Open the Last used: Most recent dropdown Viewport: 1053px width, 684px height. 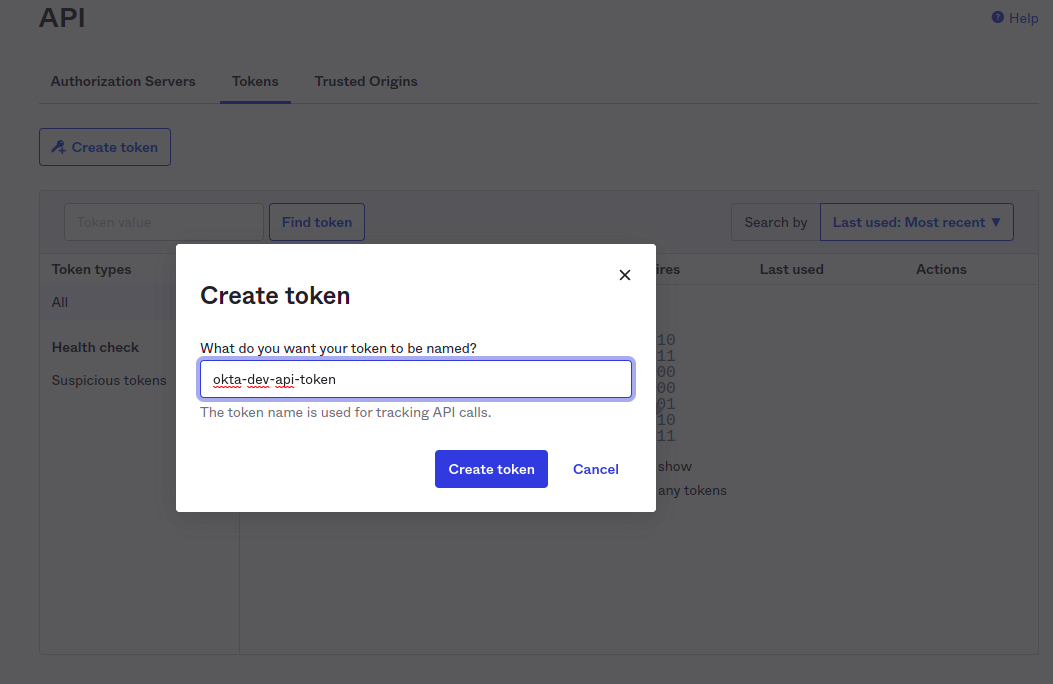coord(916,221)
